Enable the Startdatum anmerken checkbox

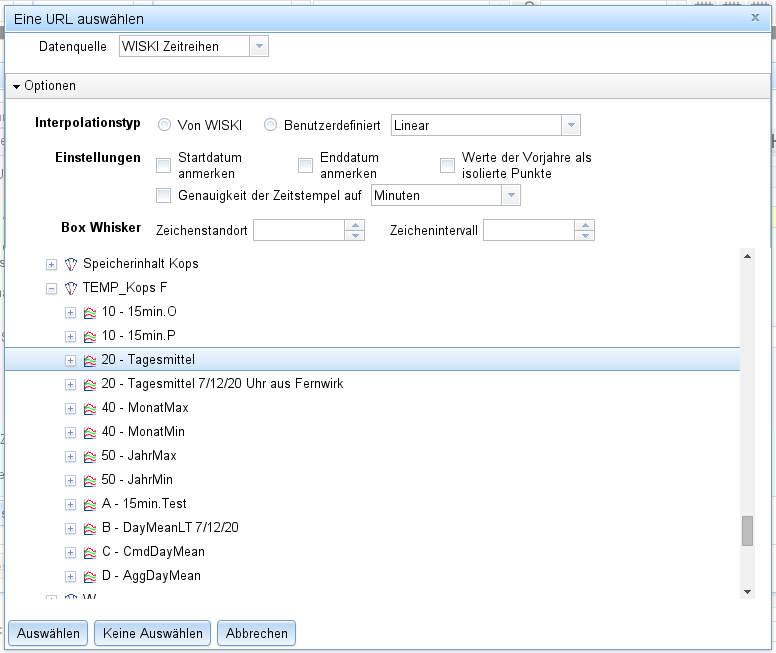163,165
